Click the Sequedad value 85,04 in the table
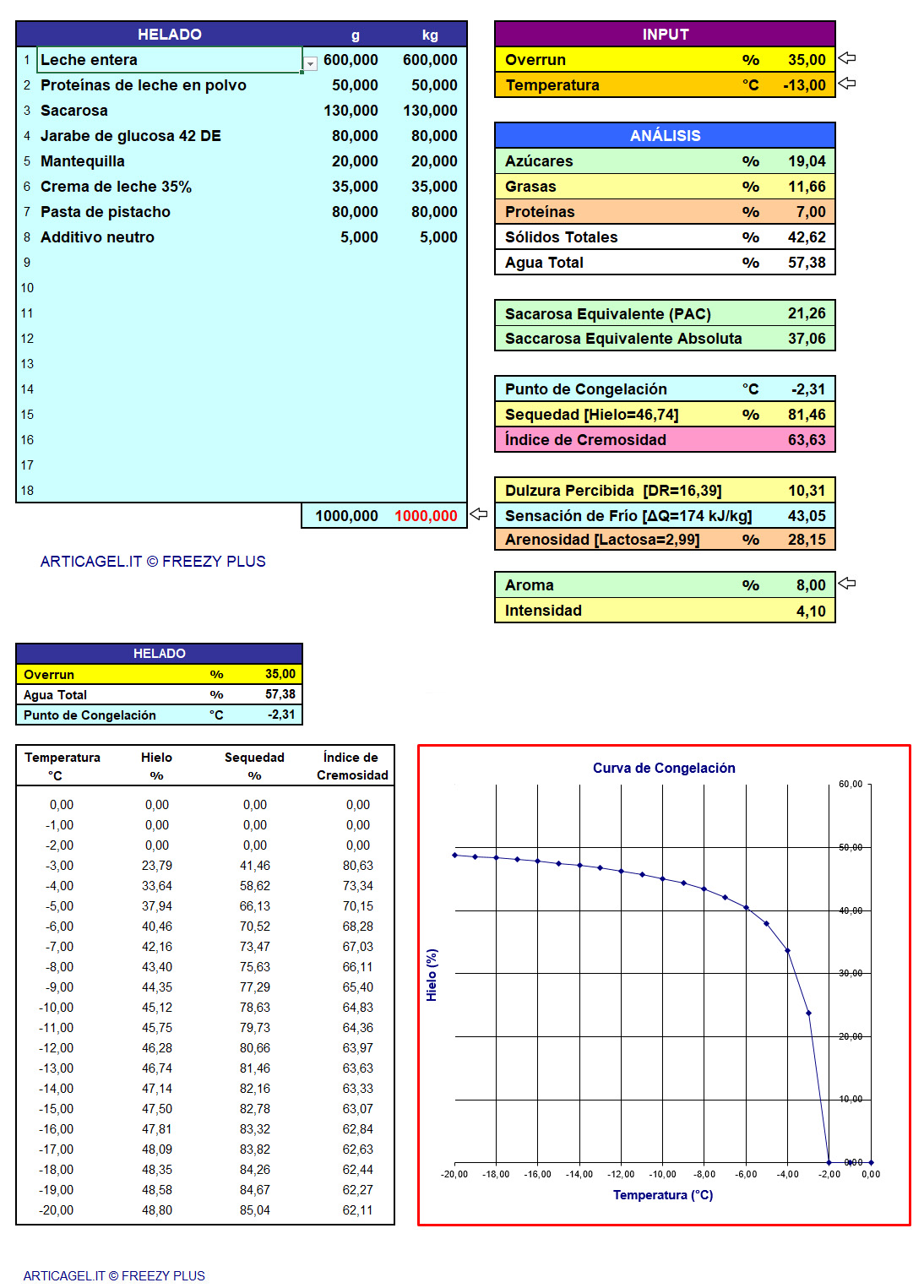The height and width of the screenshot is (1288, 924). tap(255, 1210)
